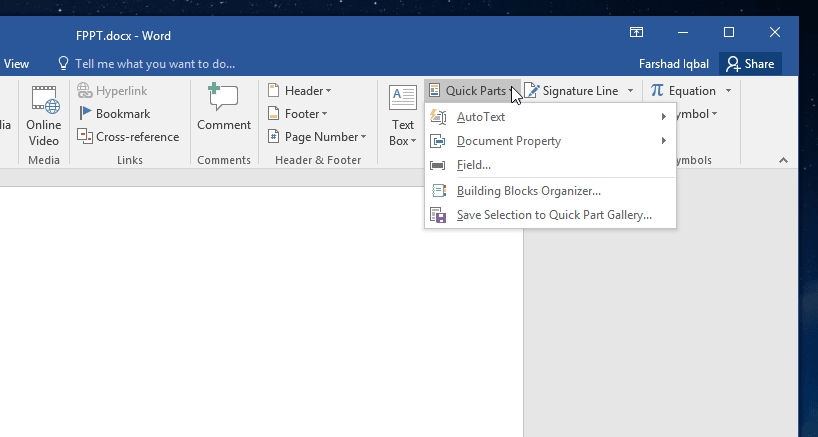Open the Equation pi icon

pos(658,91)
